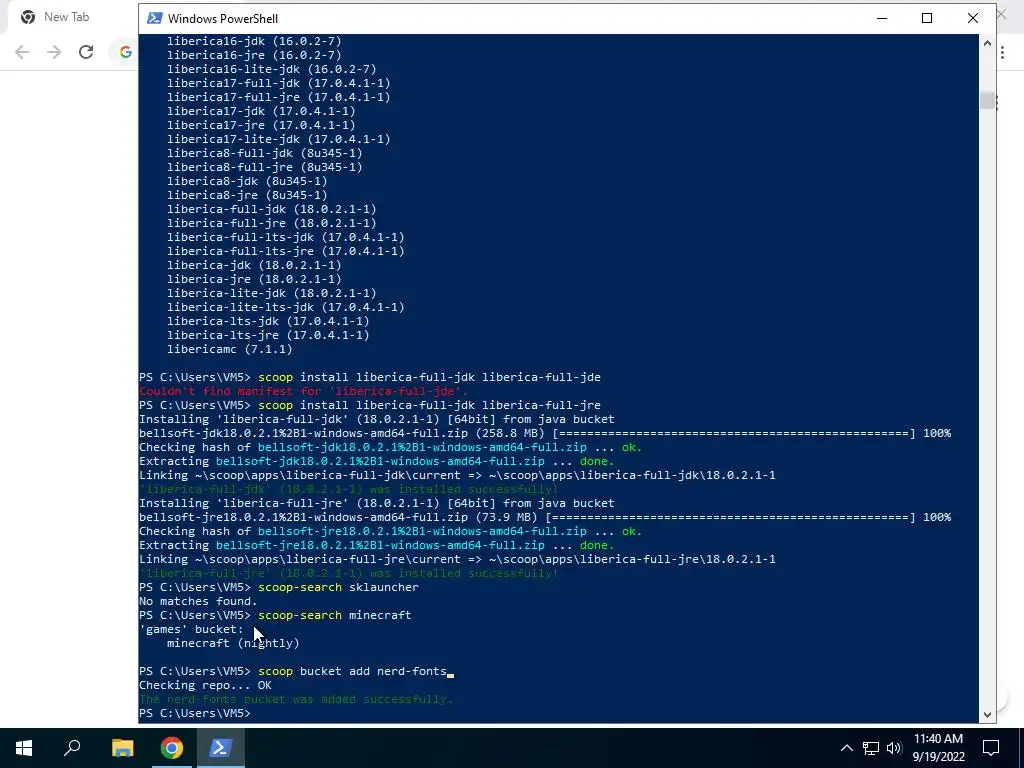Minimize the Windows PowerShell window

coord(882,18)
